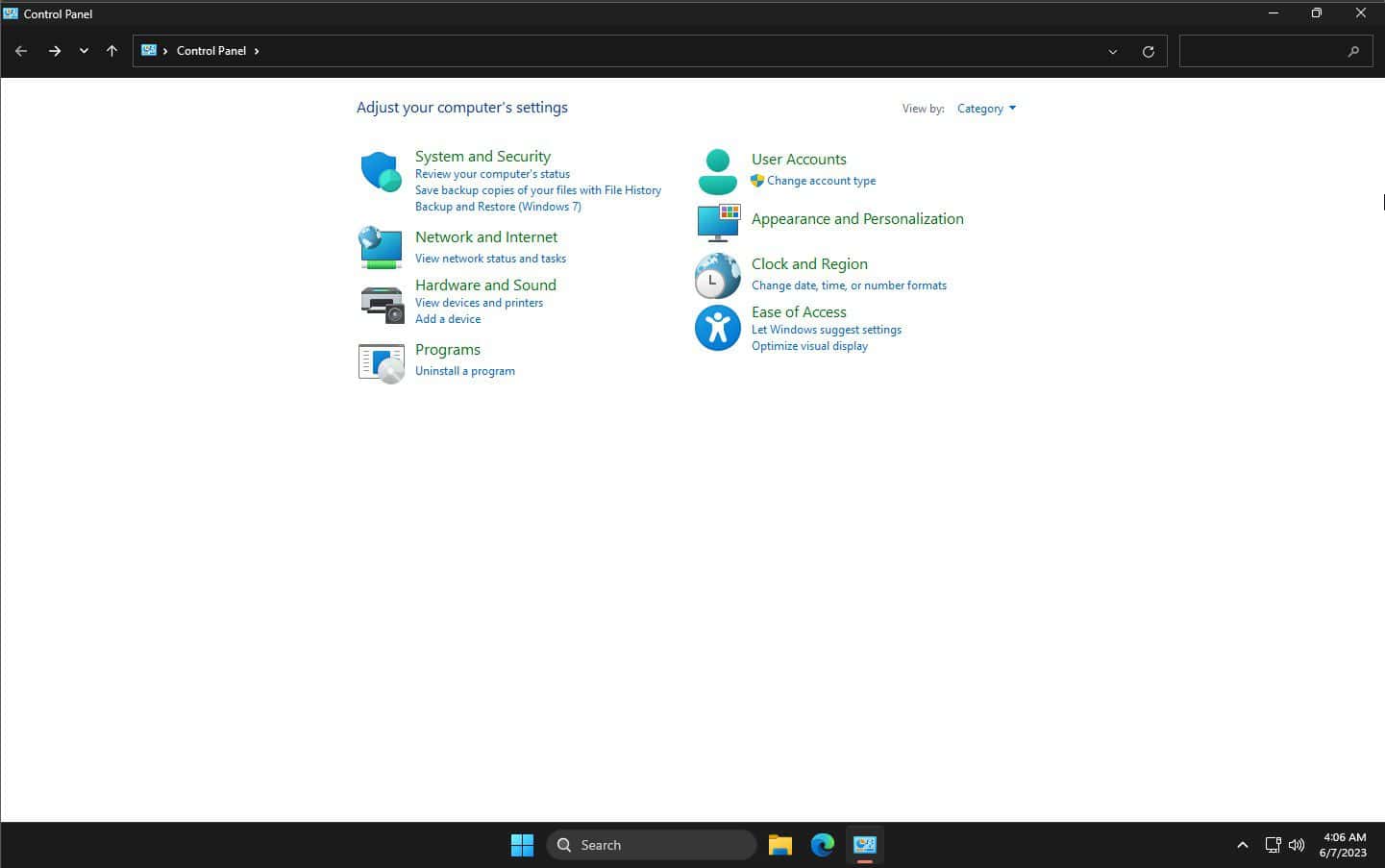Viewport: 1385px width, 868px height.
Task: Click the Control Panel taskbar icon
Action: pos(865,845)
